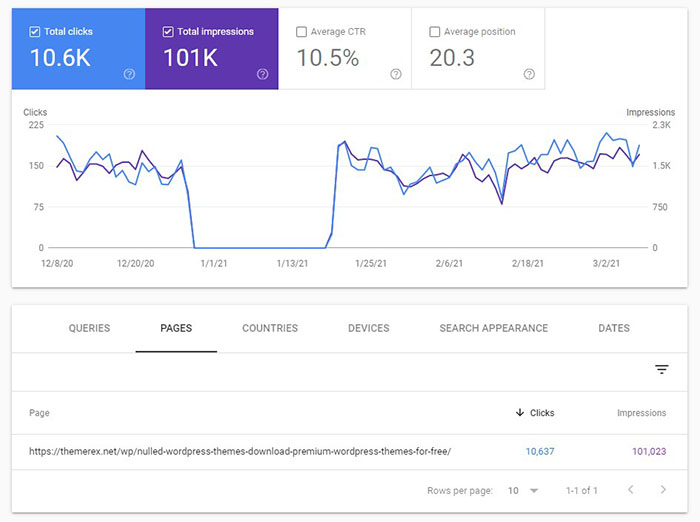The height and width of the screenshot is (522, 700).
Task: Open the themerex.net nulled themes page URL
Action: pyautogui.click(x=238, y=451)
